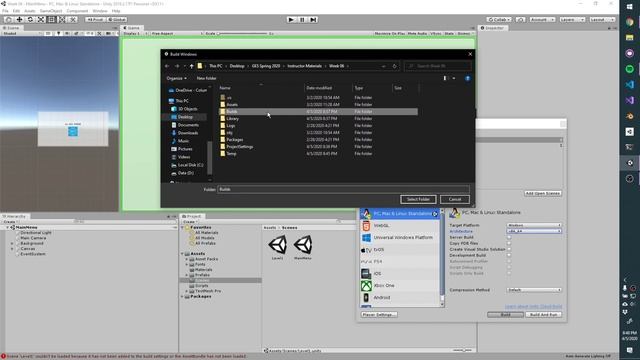Click the Select Folder button
The image size is (640, 360).
[x=418, y=199]
